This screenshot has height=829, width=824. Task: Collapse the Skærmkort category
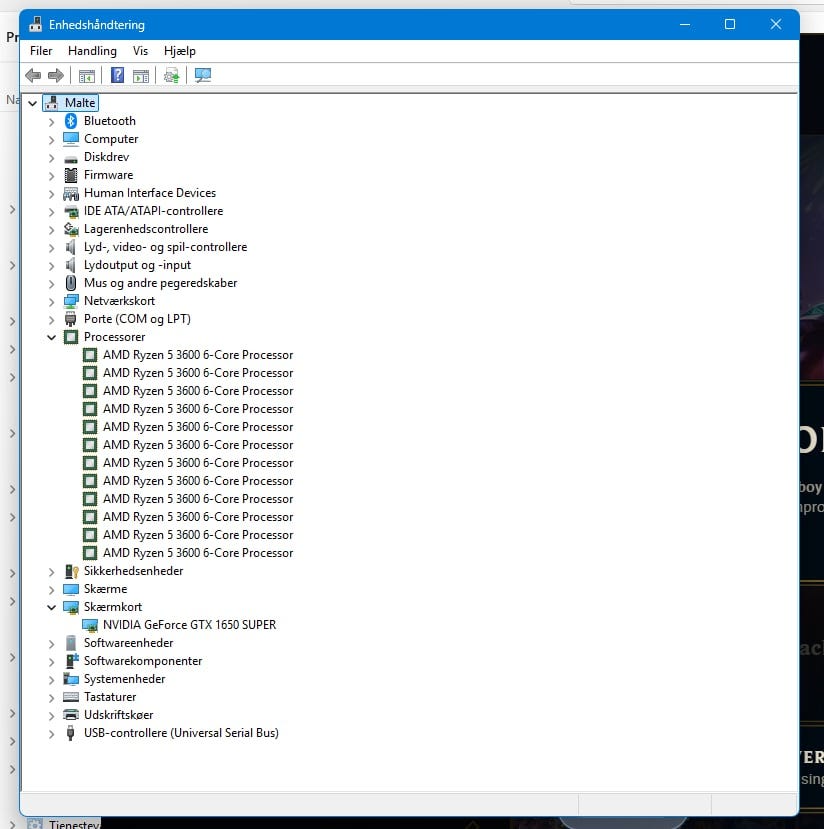[51, 607]
